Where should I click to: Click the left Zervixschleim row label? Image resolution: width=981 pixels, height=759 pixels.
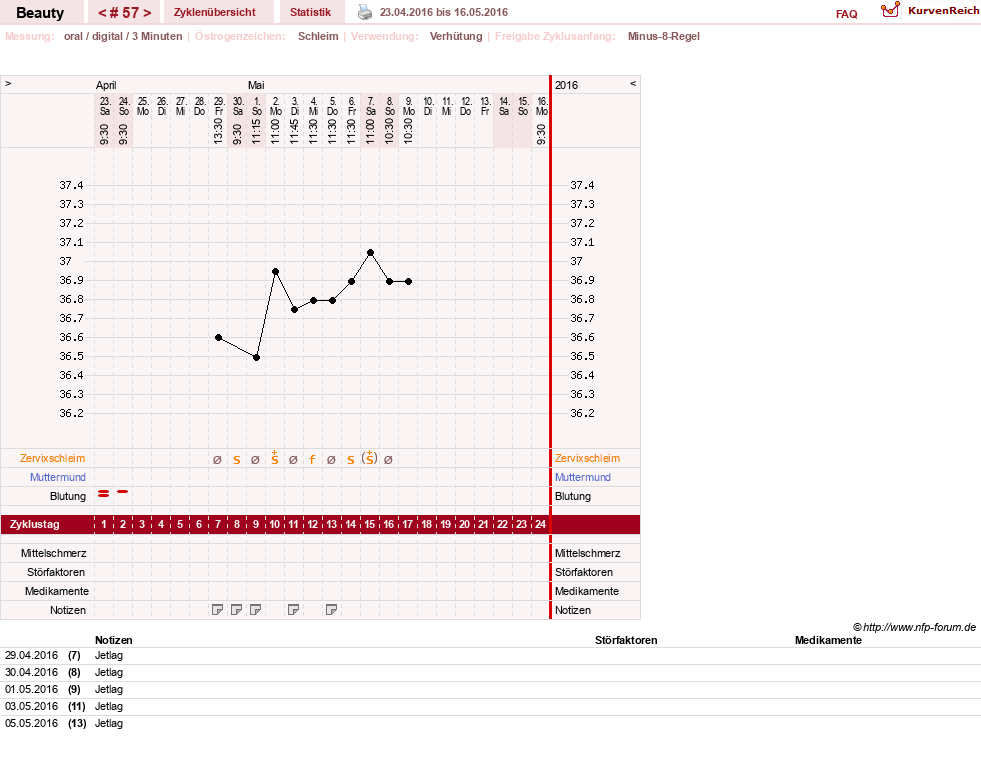[52, 458]
